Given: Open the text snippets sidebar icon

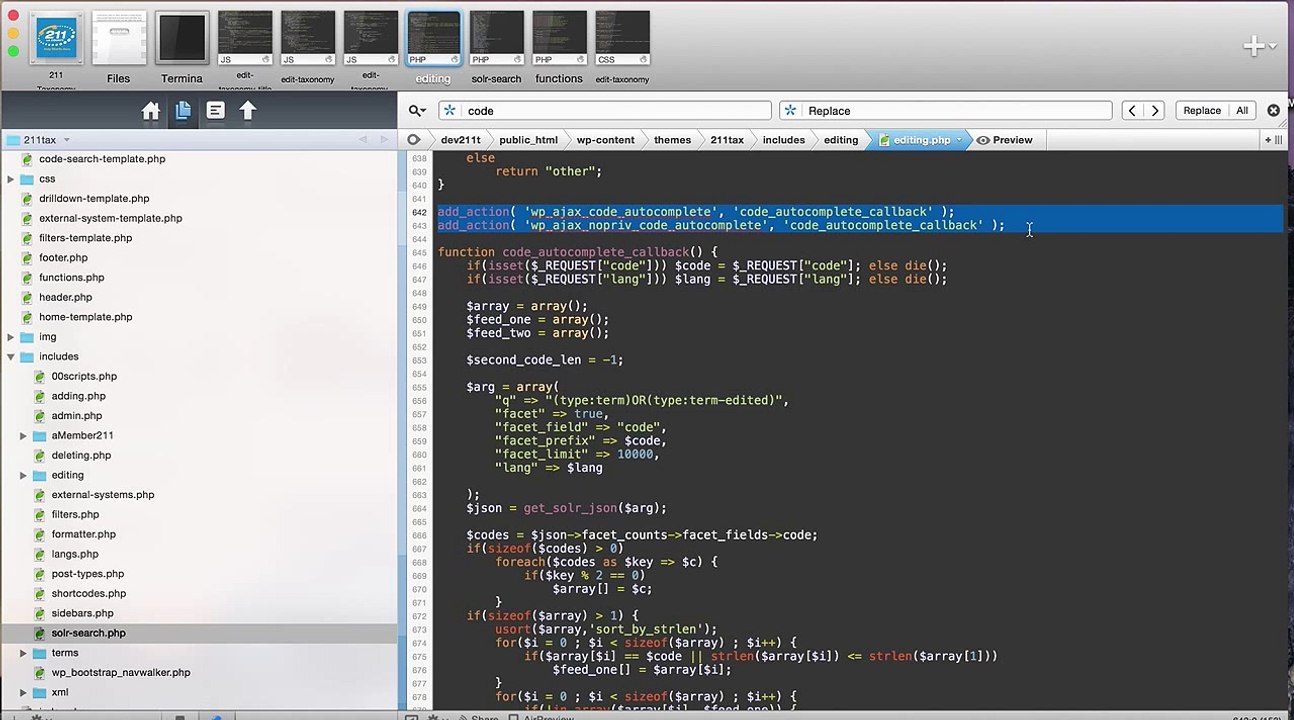Looking at the screenshot, I should [215, 111].
